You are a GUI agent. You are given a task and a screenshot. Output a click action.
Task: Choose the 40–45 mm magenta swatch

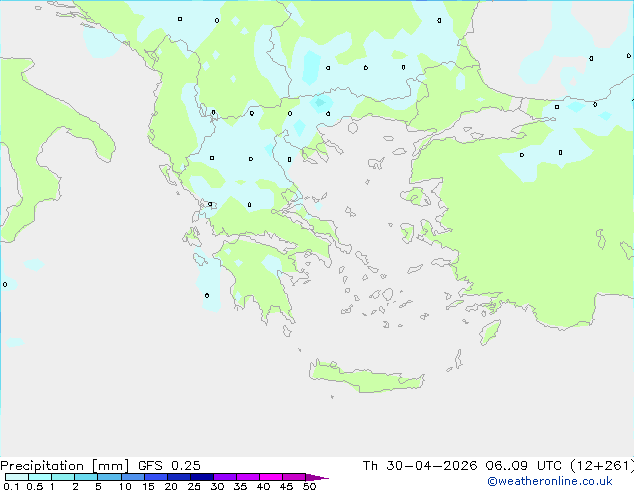(271, 477)
